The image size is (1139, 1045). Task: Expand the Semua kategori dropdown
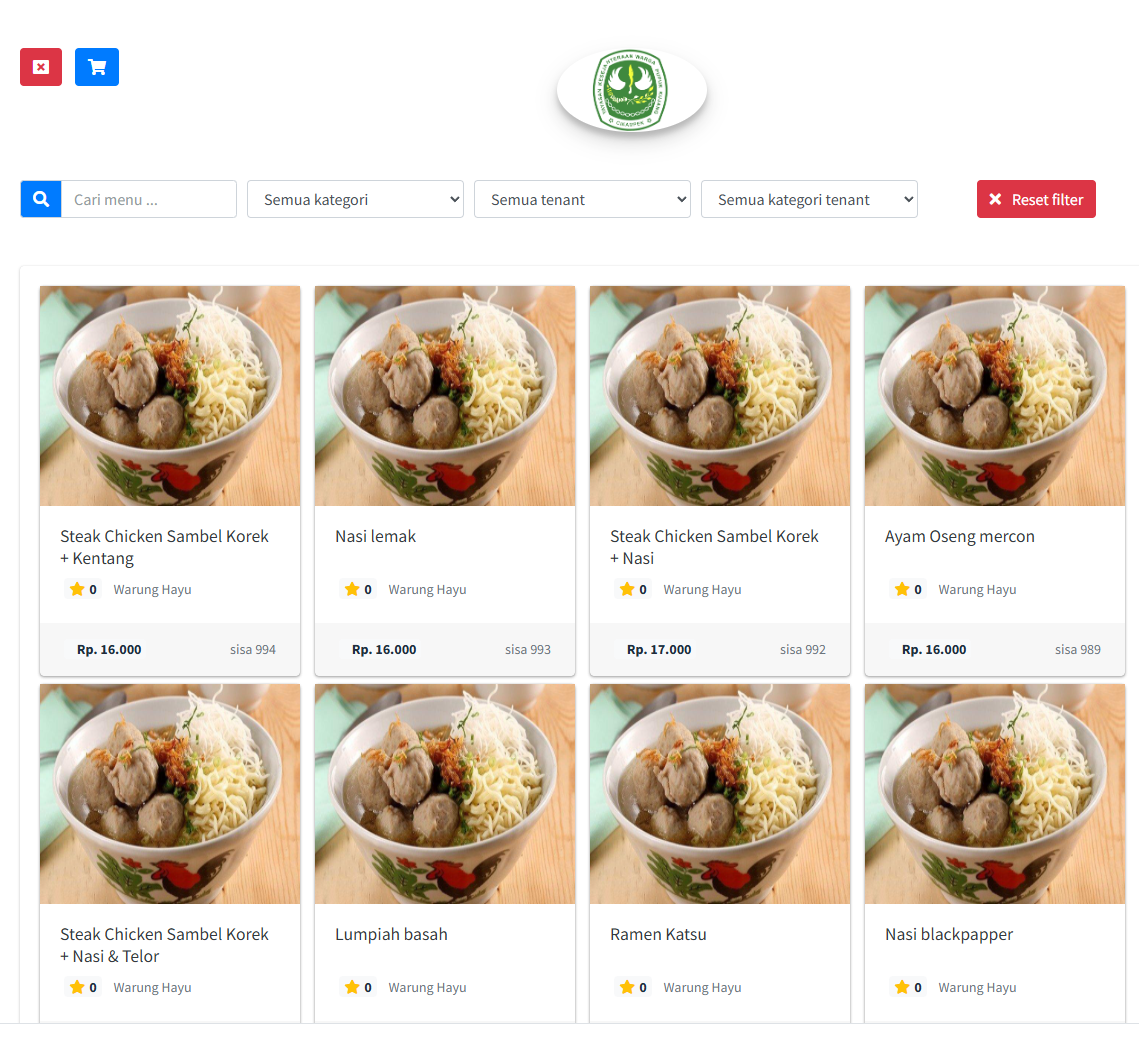click(355, 199)
